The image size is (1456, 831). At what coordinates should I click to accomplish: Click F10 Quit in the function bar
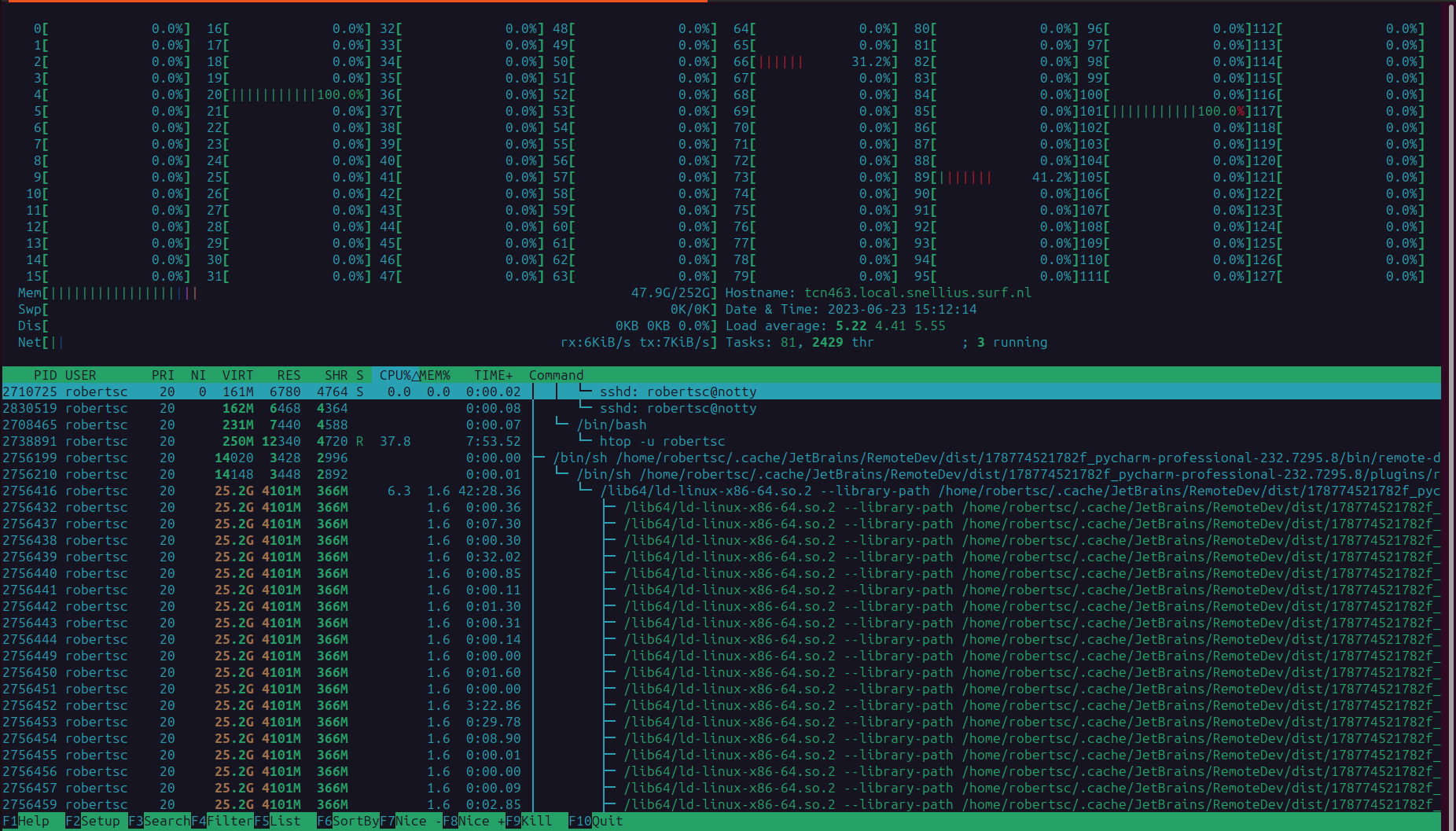[x=596, y=821]
